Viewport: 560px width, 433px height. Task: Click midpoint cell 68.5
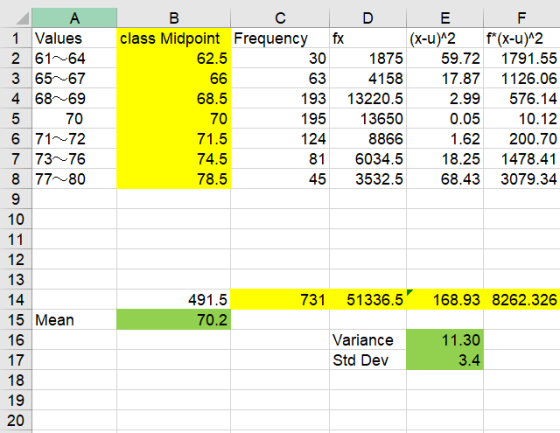point(174,99)
